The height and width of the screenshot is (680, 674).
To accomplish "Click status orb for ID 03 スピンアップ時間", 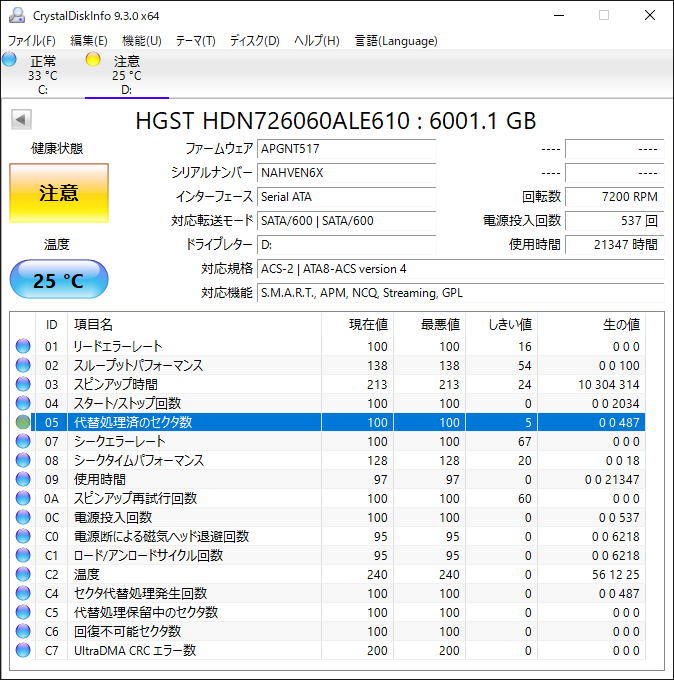I will [23, 384].
